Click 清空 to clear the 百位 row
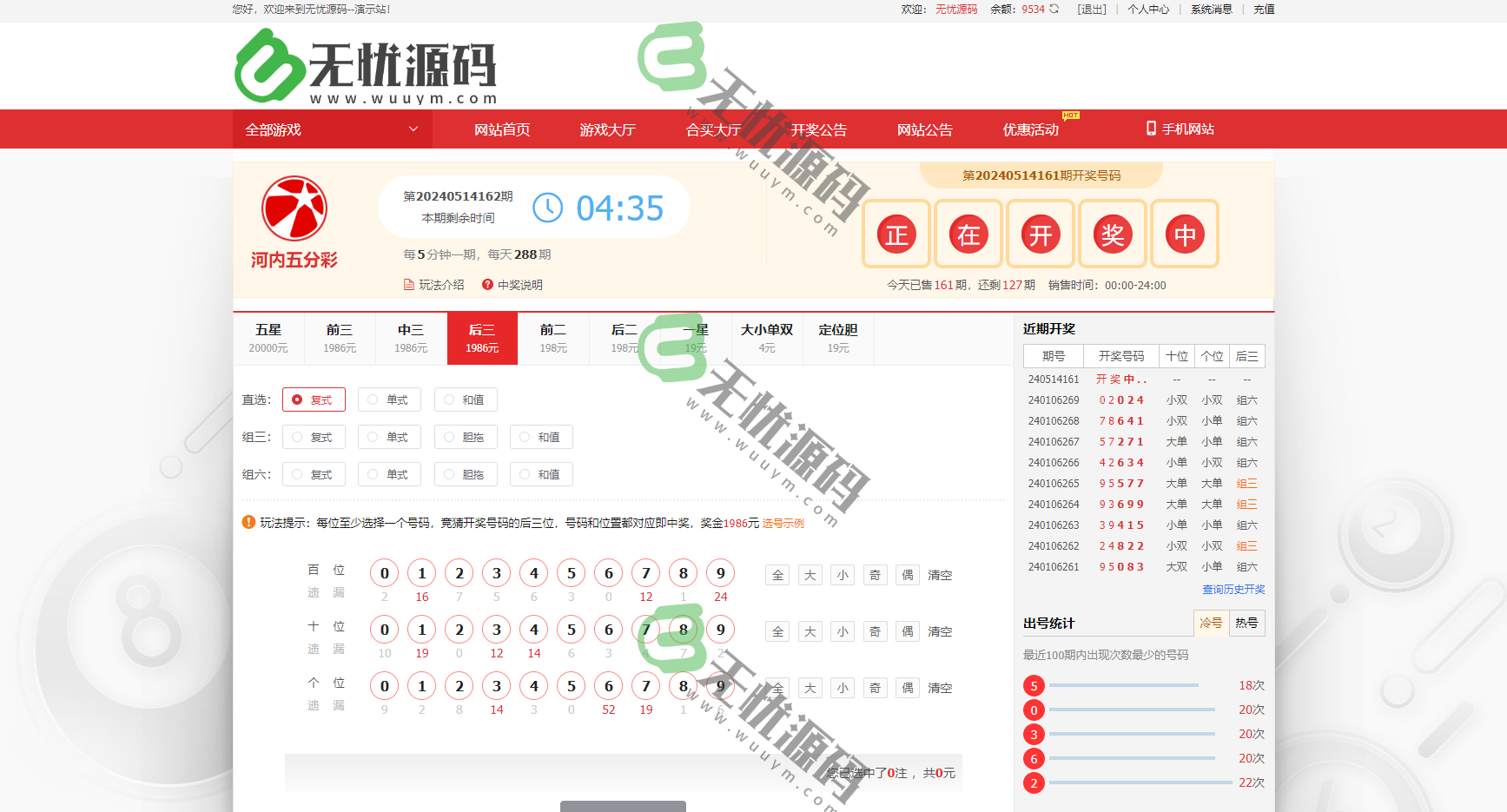Screen dimensions: 1507x812 coord(940,574)
